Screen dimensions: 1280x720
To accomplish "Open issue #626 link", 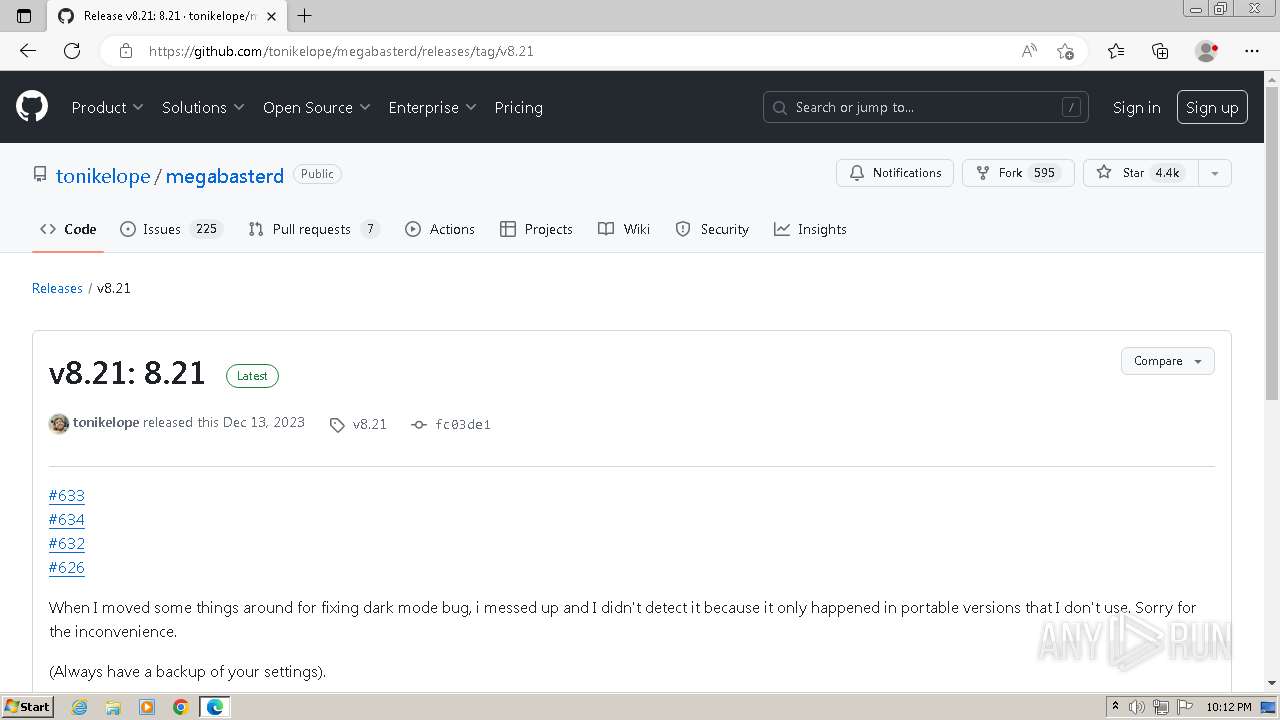I will [67, 567].
